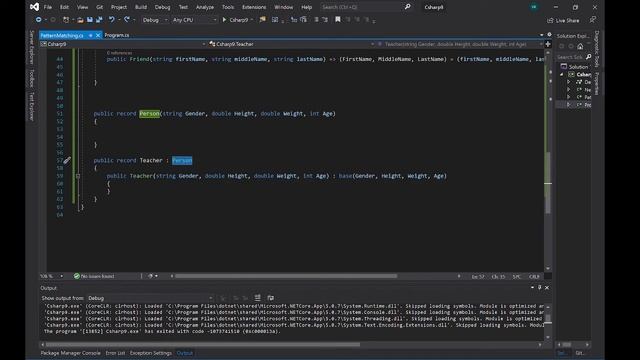Open the Server Explorer side tab
Viewport: 640px width, 360px height.
pos(32,47)
